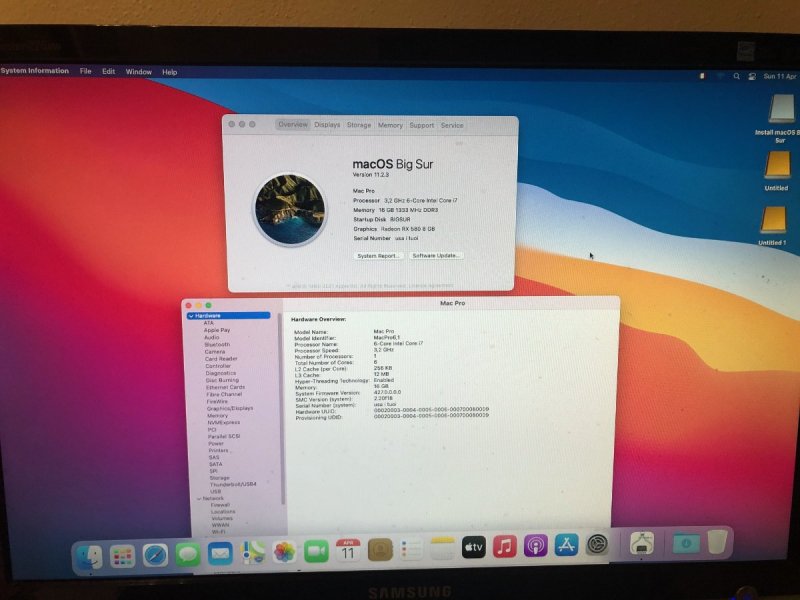Open the Help menu

(x=169, y=72)
